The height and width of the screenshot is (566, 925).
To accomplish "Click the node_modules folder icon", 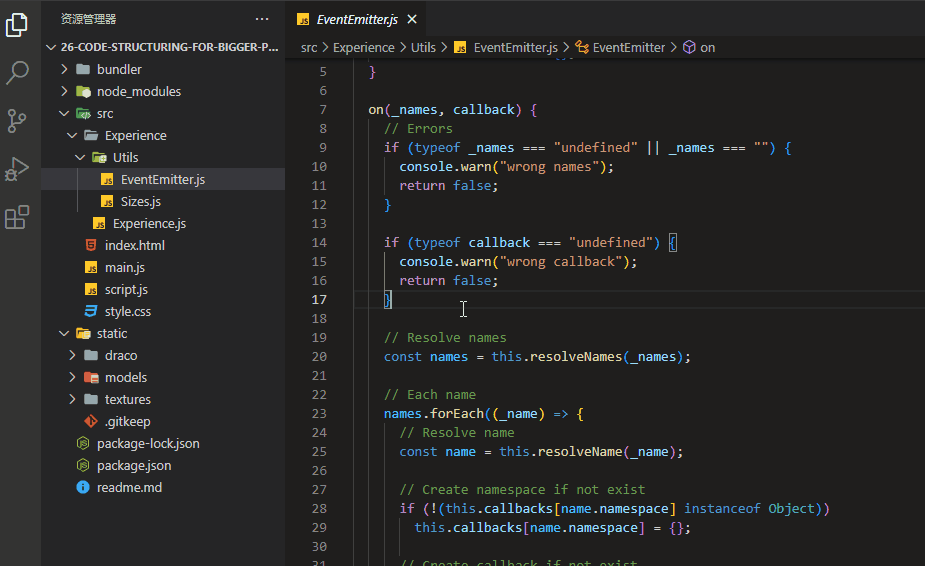I will click(x=83, y=91).
